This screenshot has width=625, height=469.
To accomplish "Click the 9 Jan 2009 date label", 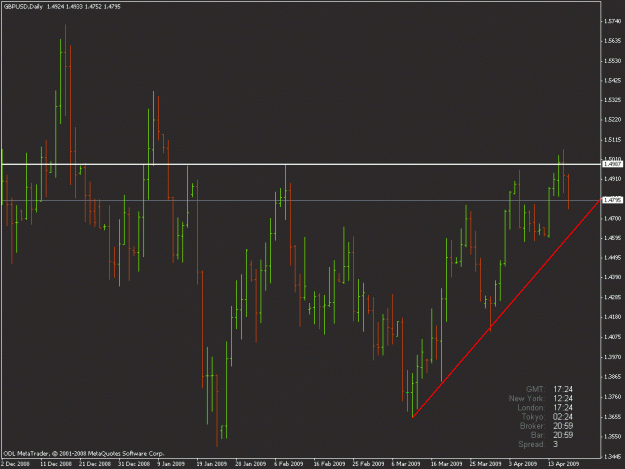I will 171,464.
